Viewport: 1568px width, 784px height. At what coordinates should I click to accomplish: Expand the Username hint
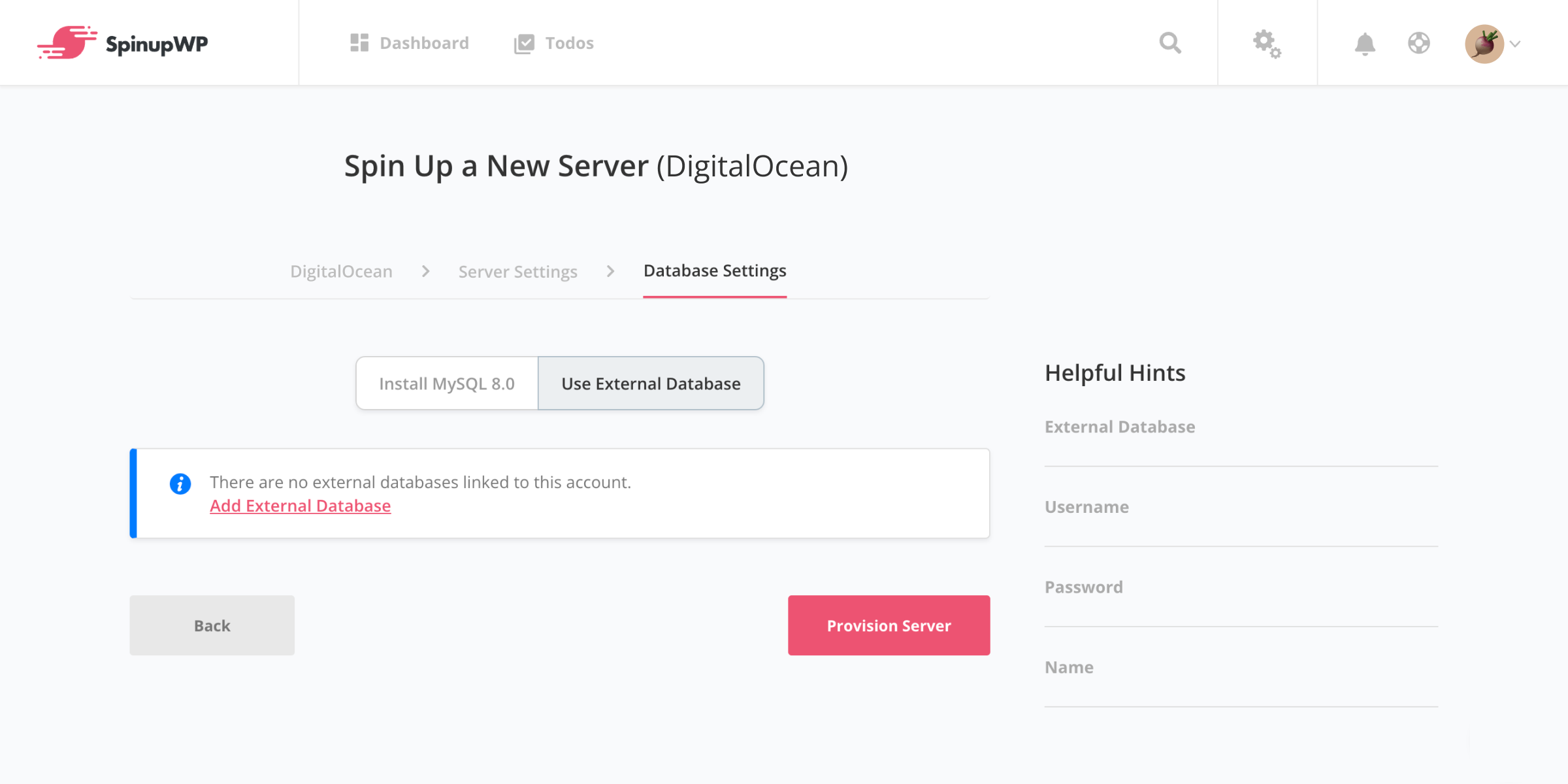click(1241, 507)
